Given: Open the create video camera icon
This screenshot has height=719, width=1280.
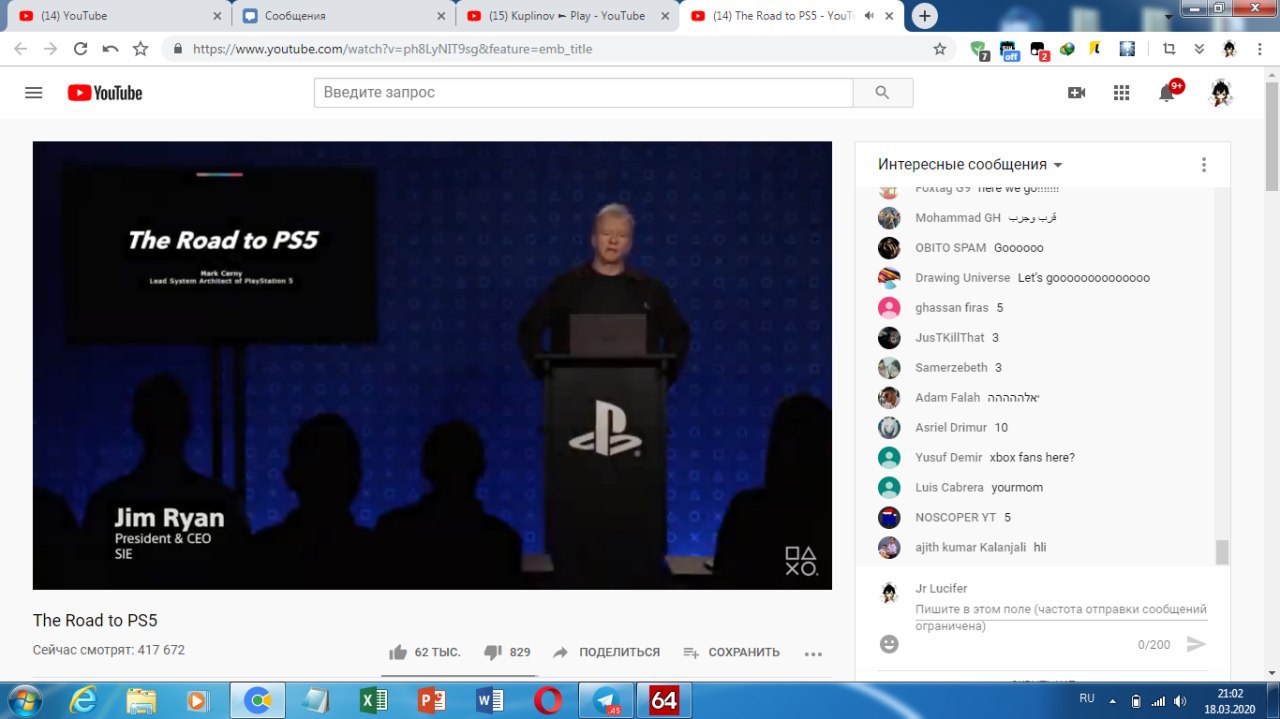Looking at the screenshot, I should point(1076,92).
